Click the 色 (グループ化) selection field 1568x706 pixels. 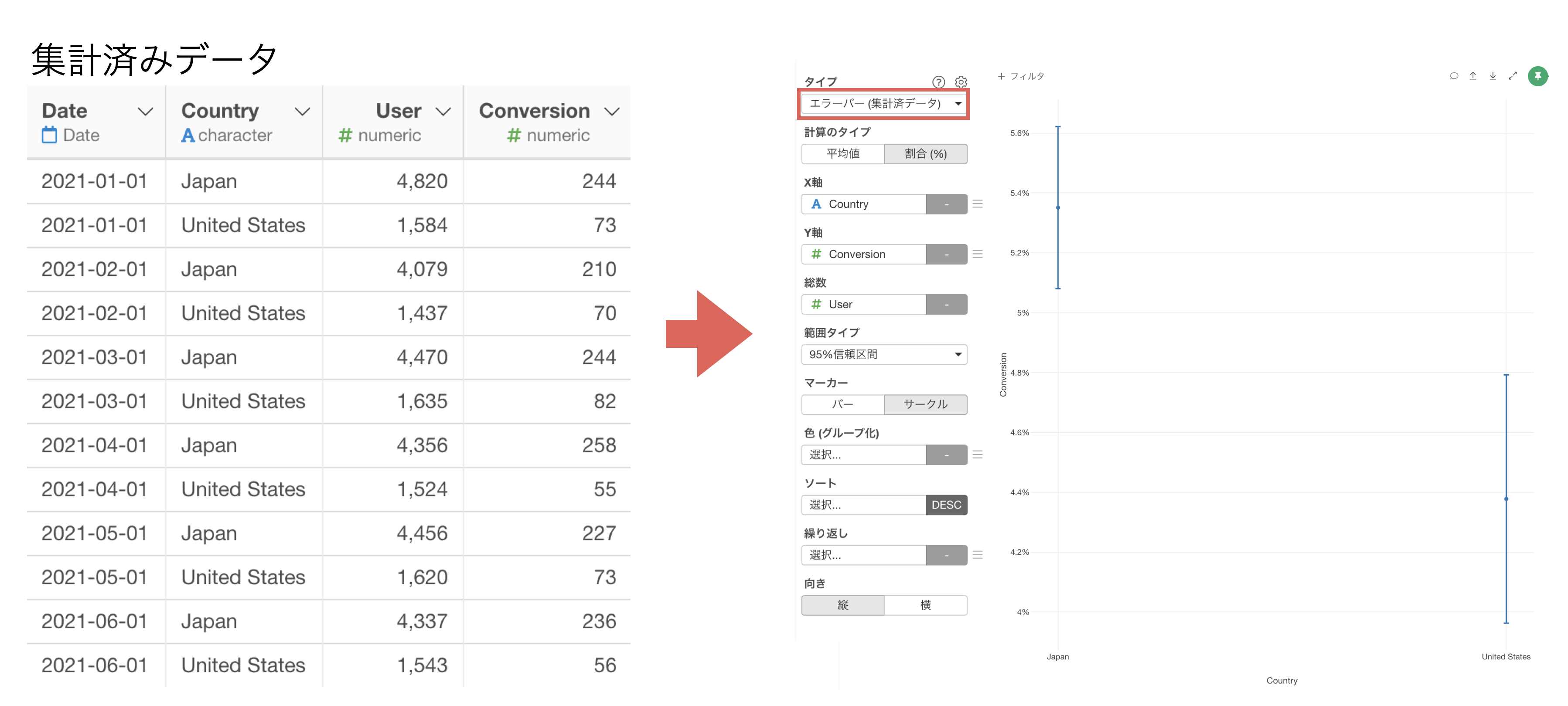(863, 455)
